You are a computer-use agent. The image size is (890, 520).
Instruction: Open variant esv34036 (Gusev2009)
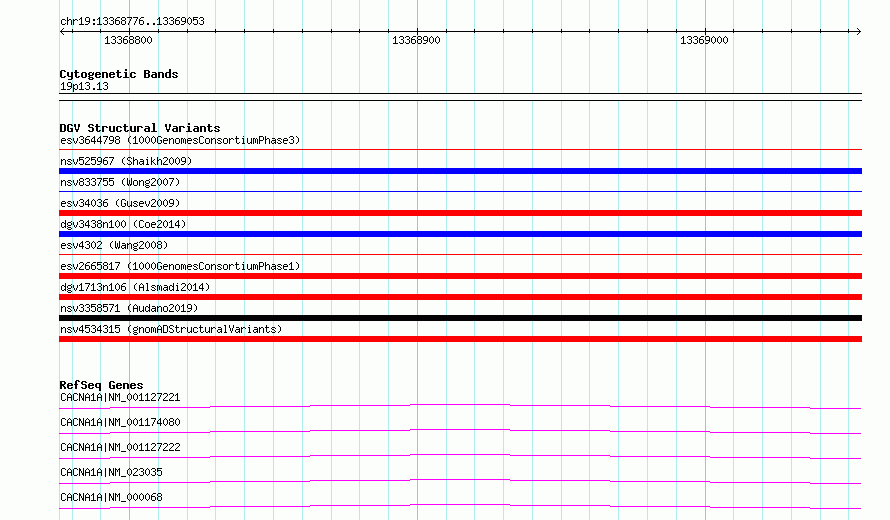(x=120, y=203)
